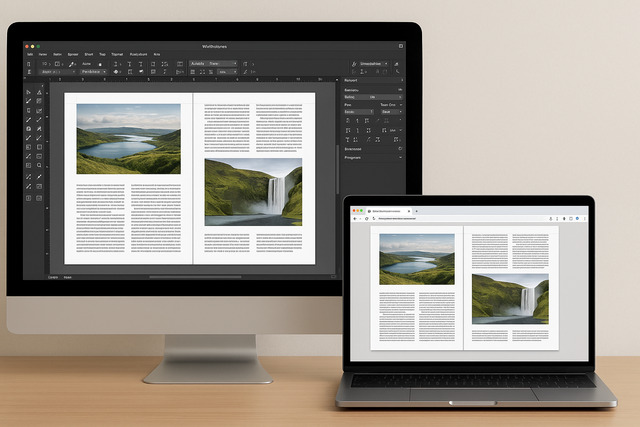640x427 pixels.
Task: Open the Kria menu in the menu bar
Action: click(x=157, y=54)
